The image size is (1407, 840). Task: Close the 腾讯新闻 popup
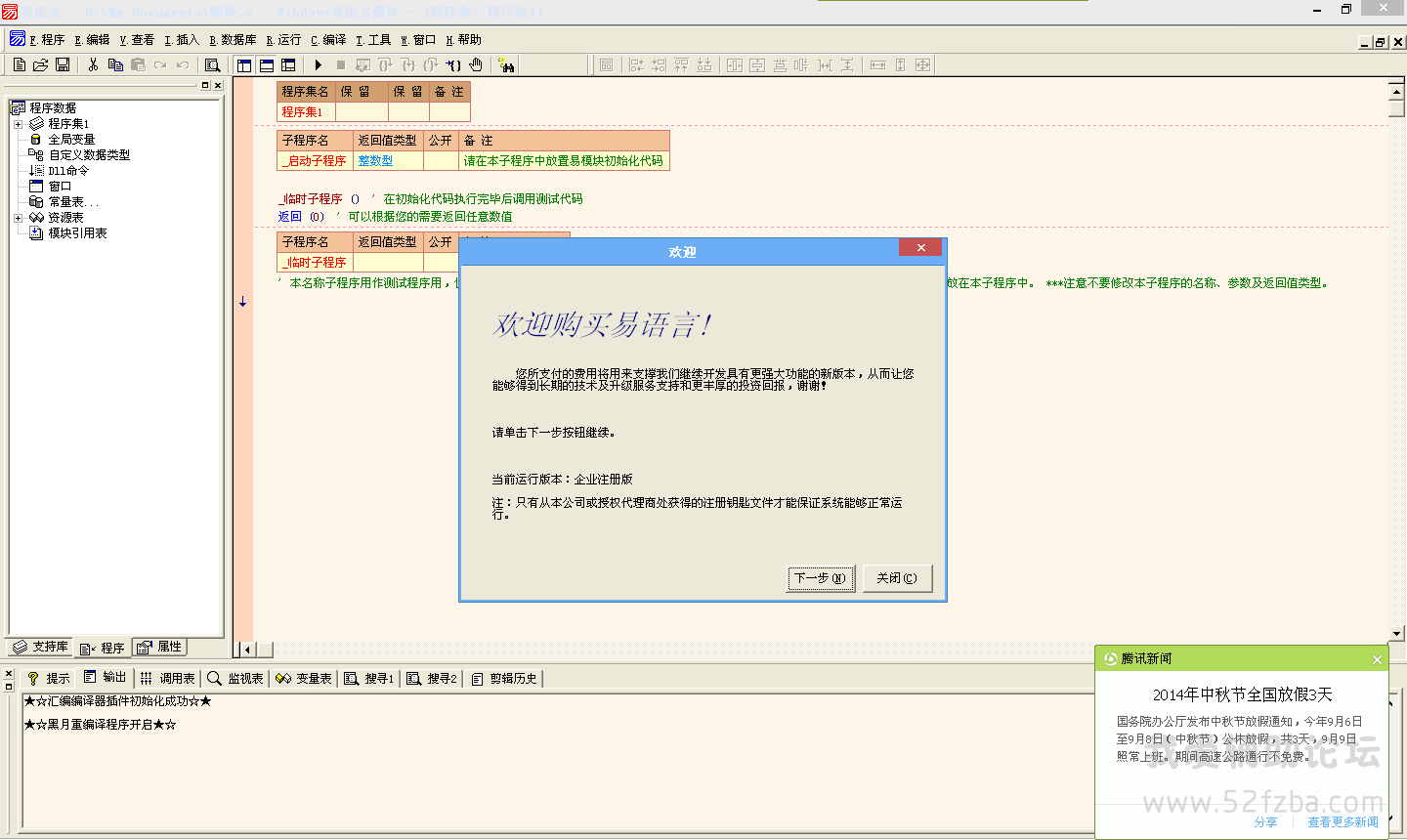(1377, 659)
